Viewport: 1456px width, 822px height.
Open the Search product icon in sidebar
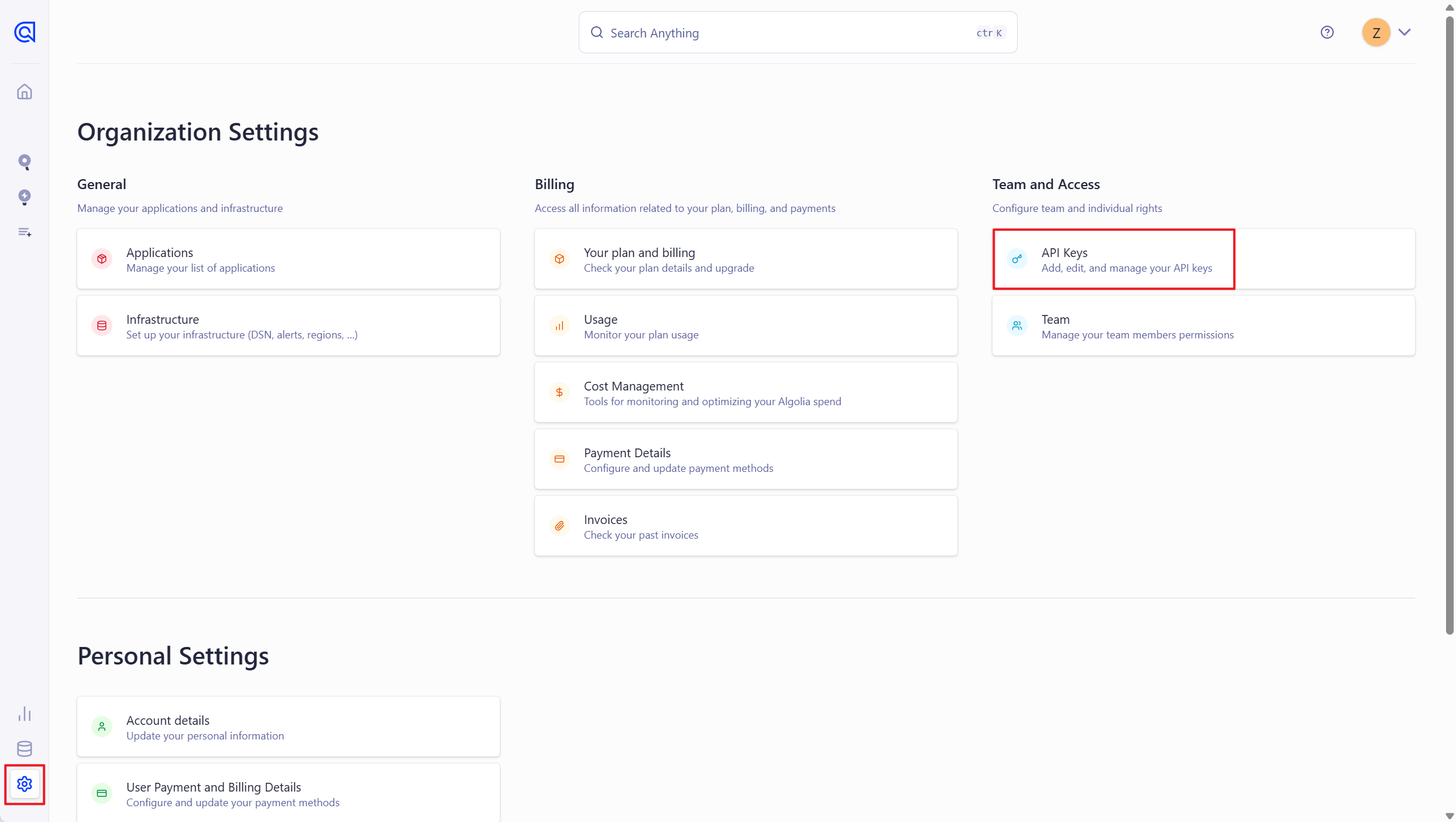click(x=25, y=162)
